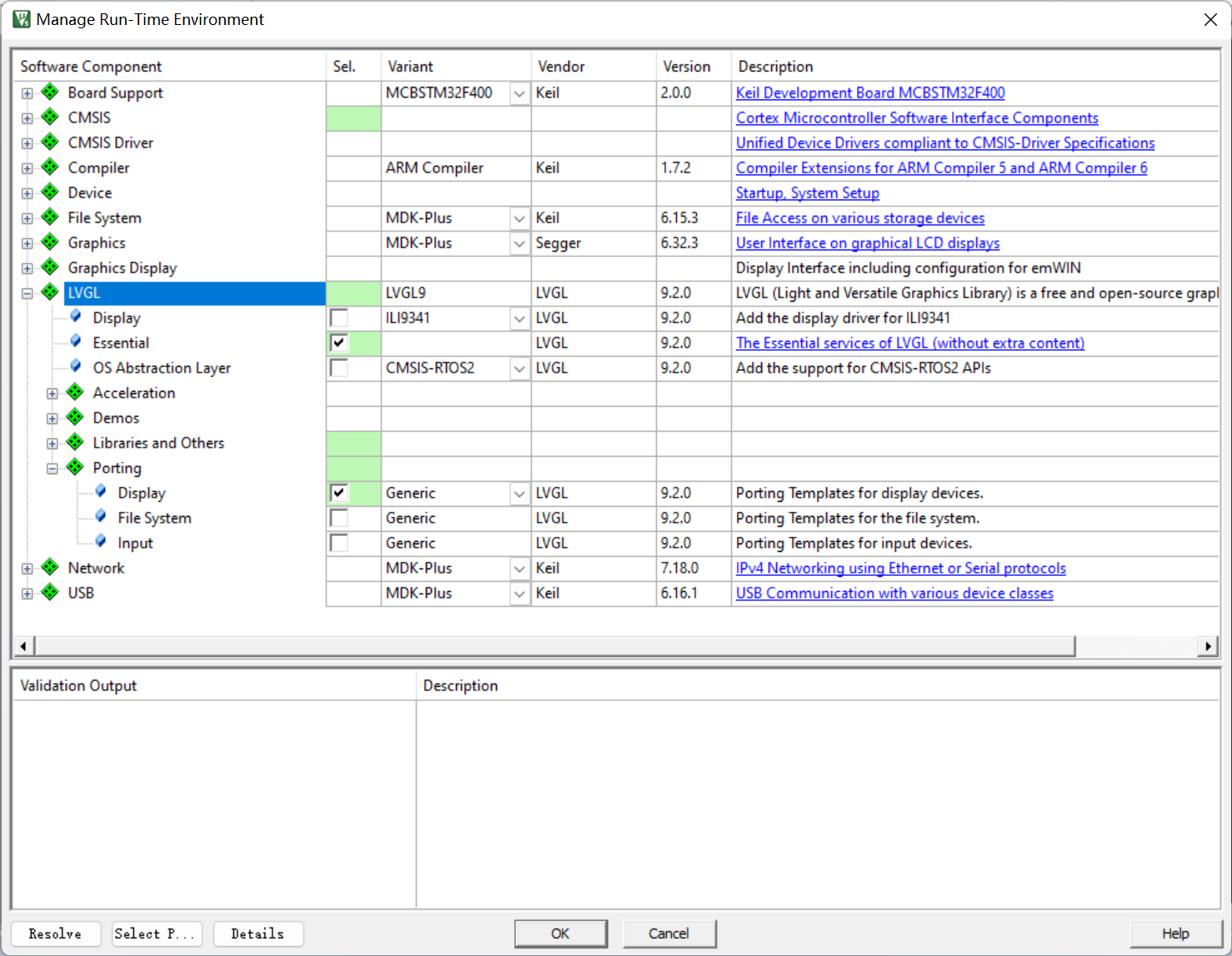The image size is (1232, 956).
Task: Click the Resolve button
Action: coord(56,933)
